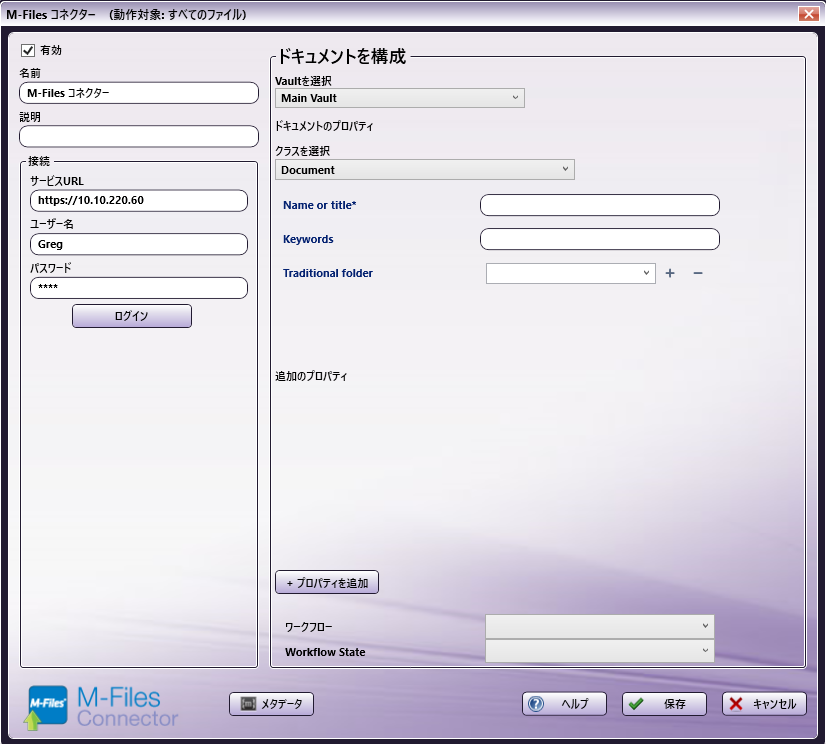Click the Name or title input field
The width and height of the screenshot is (826, 744).
coord(599,205)
